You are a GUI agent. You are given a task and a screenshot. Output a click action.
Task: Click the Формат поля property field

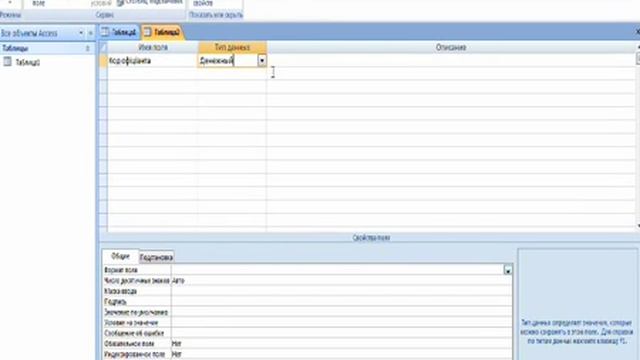(x=338, y=270)
